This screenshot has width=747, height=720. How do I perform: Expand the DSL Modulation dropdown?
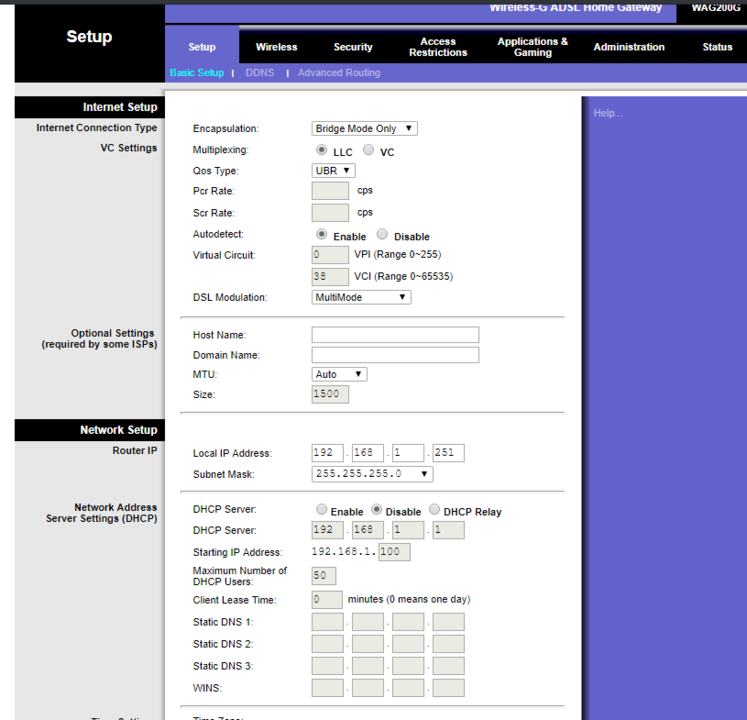tap(361, 297)
